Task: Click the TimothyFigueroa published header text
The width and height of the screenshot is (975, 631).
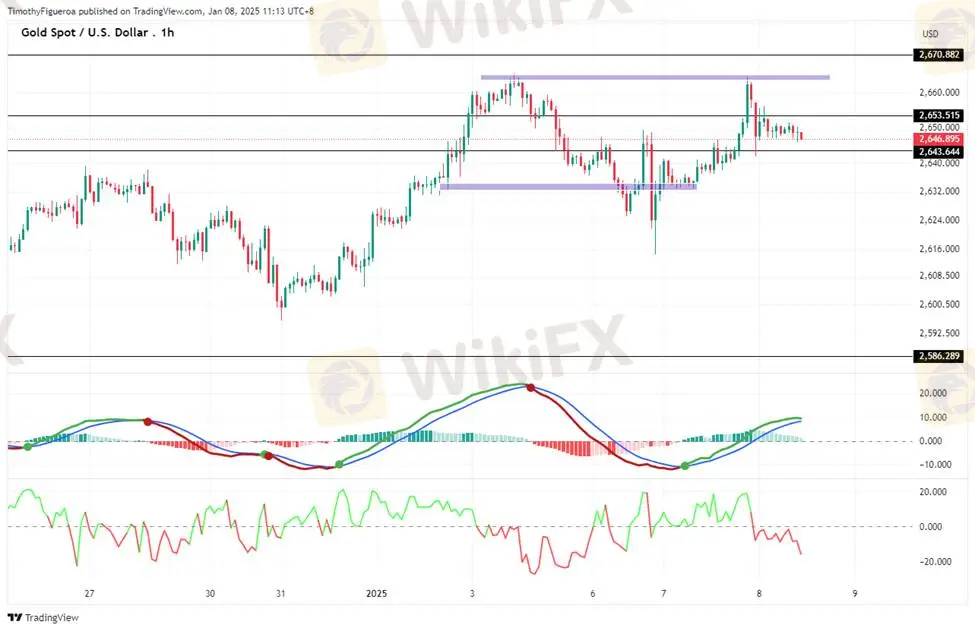Action: [x=160, y=11]
